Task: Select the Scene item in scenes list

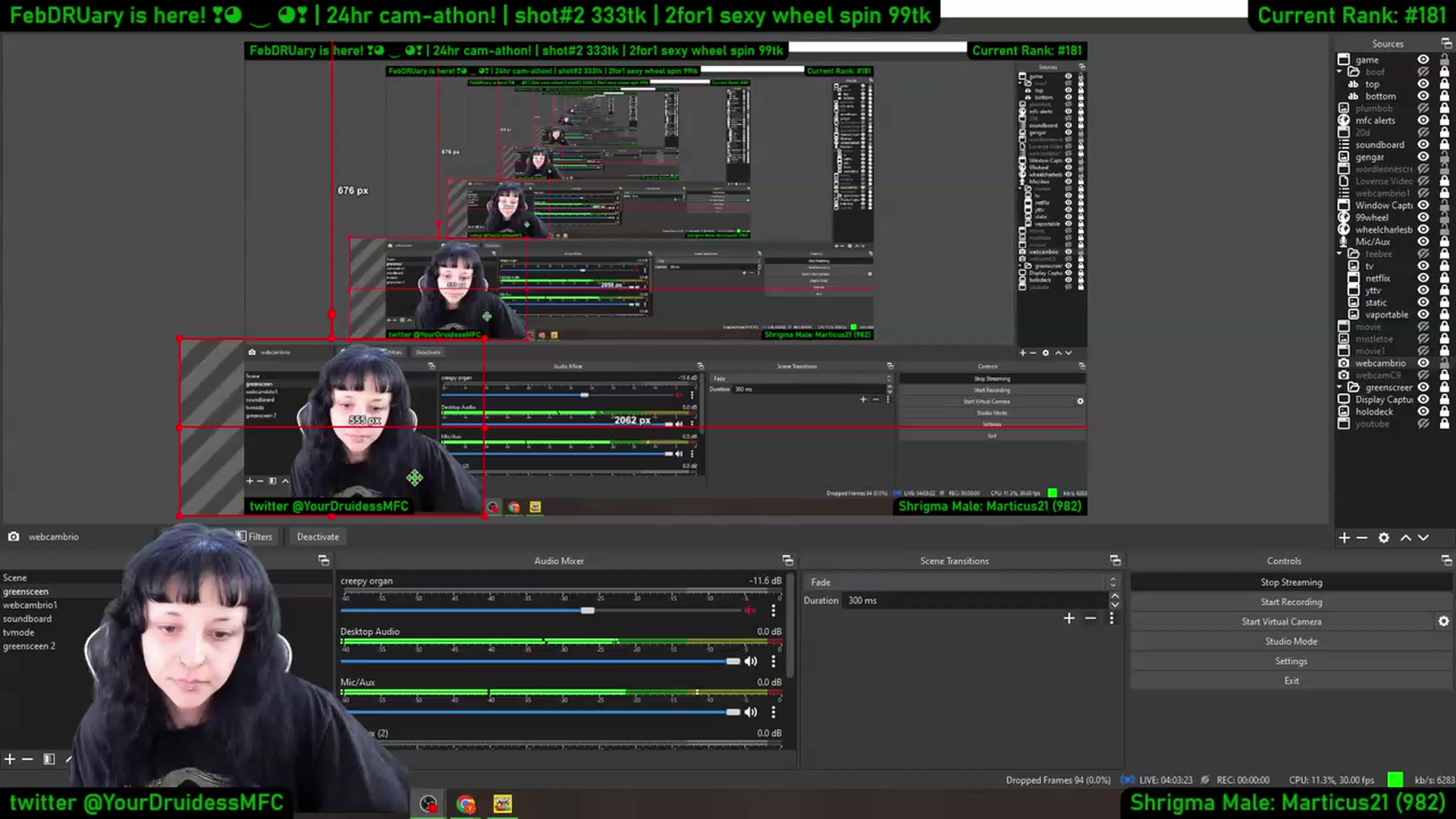Action: pyautogui.click(x=15, y=578)
